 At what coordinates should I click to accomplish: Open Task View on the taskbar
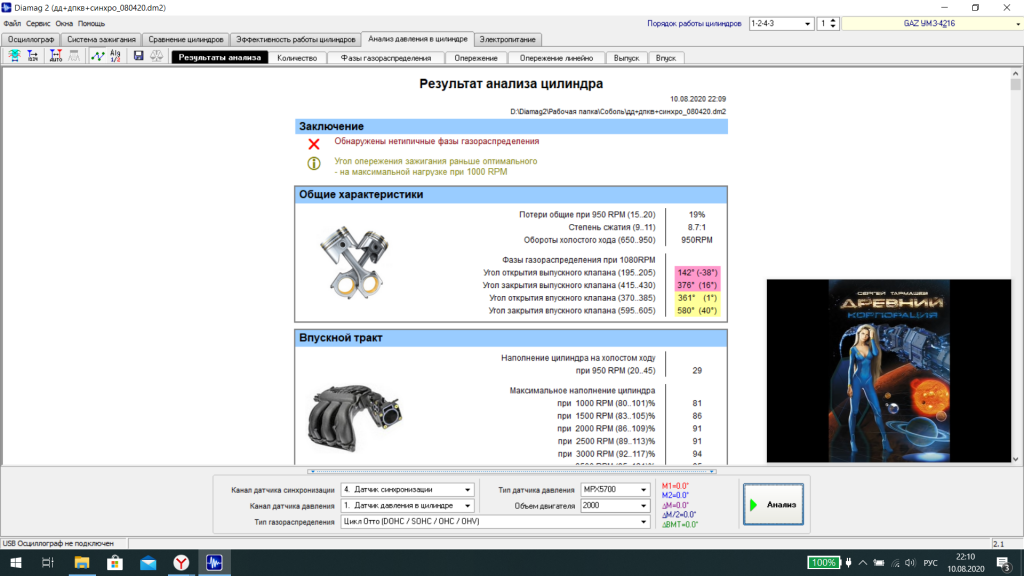48,562
